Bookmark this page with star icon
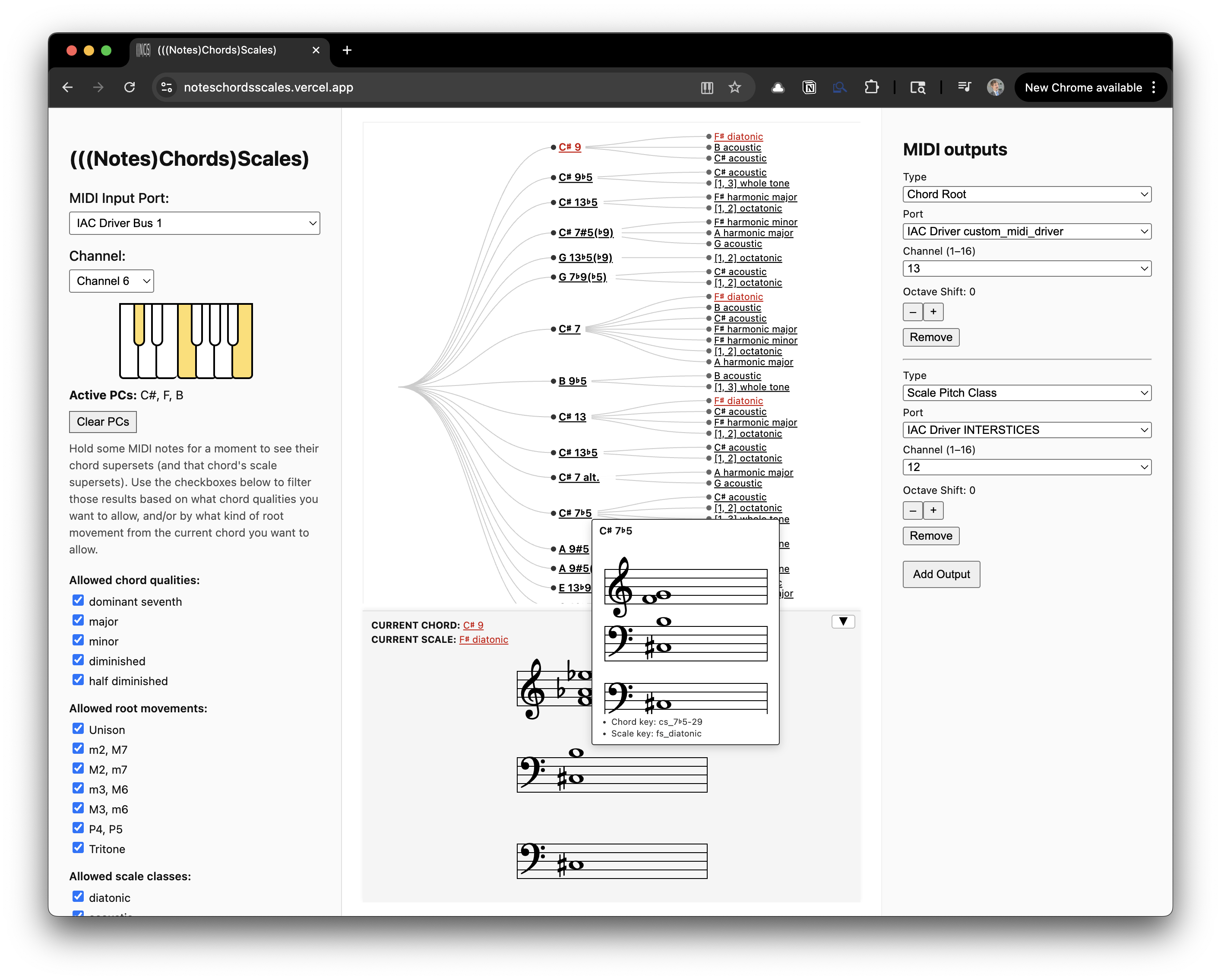1221x980 pixels. [734, 87]
